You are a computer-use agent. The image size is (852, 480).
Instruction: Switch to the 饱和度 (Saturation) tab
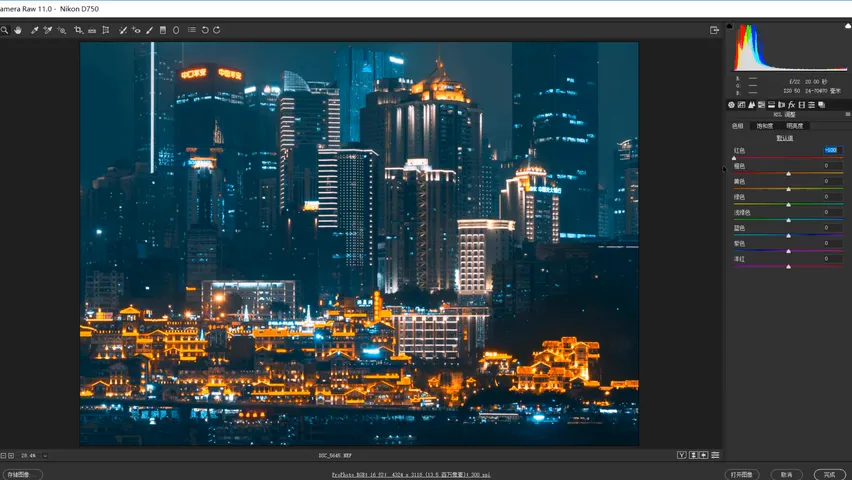(x=765, y=126)
